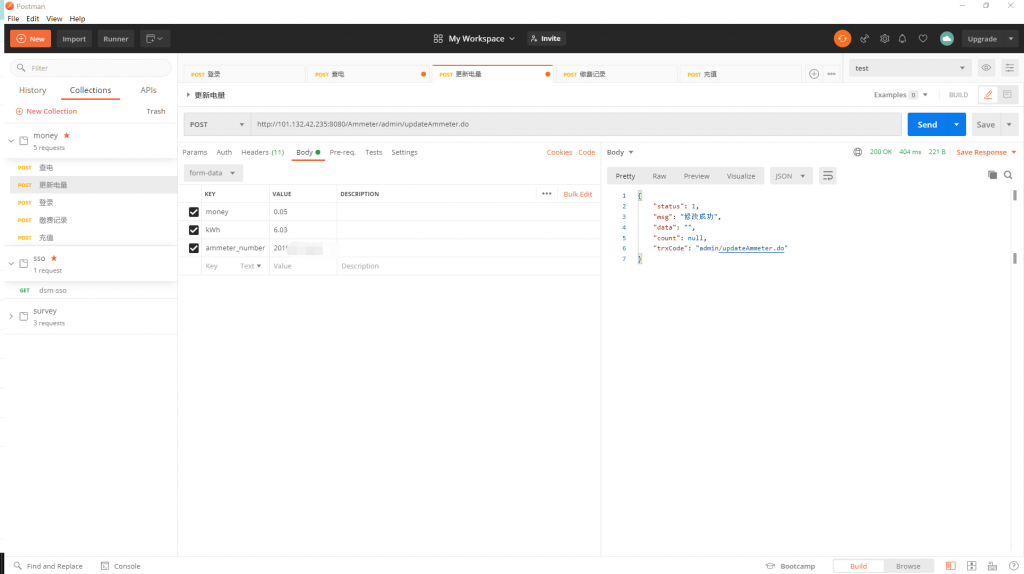Uncheck the money parameter checkbox
The image size is (1024, 574).
point(194,212)
